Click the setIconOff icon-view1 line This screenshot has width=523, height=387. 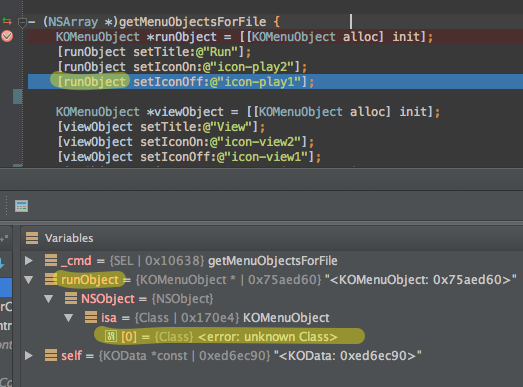click(189, 157)
